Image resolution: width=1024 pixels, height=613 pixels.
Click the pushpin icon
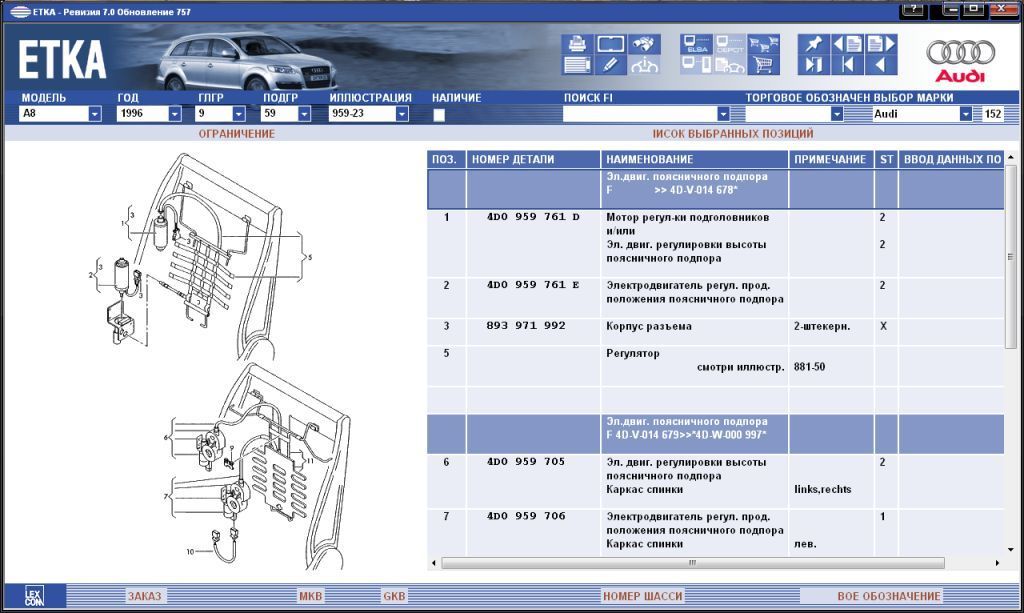[813, 44]
